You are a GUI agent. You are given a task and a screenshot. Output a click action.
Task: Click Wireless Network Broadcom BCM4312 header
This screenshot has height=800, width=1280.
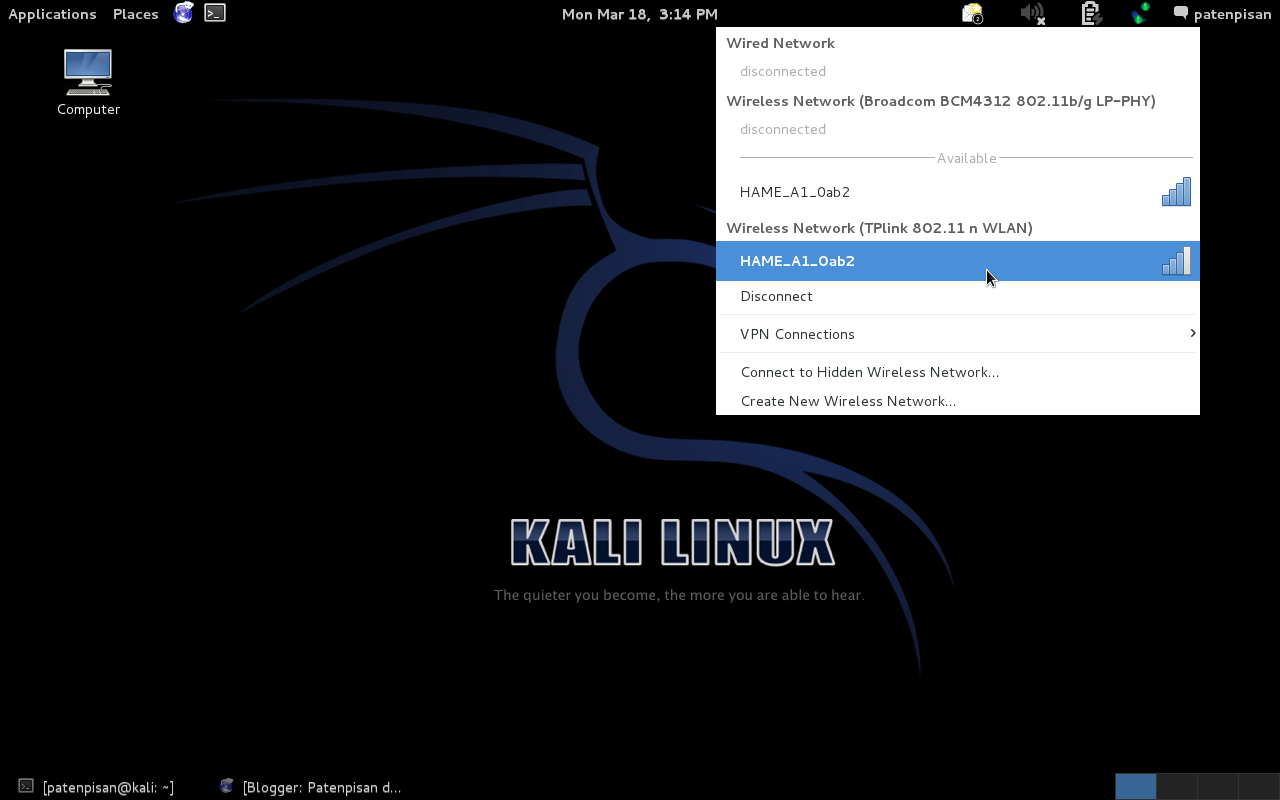pyautogui.click(x=941, y=101)
